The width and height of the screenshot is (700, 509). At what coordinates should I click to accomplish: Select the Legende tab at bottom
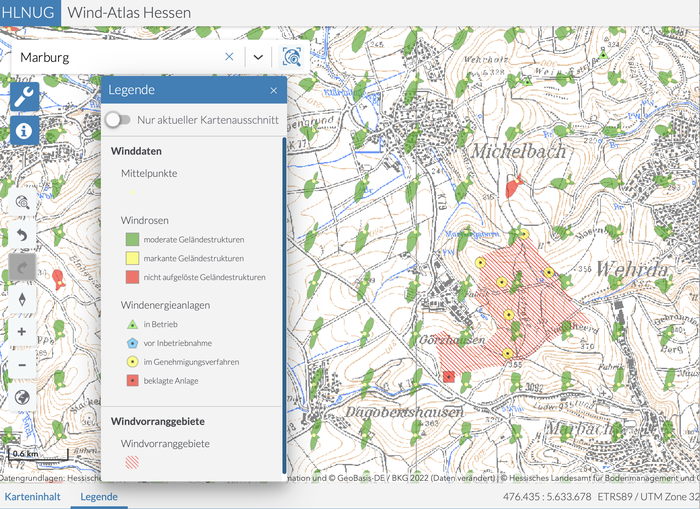coord(99,497)
